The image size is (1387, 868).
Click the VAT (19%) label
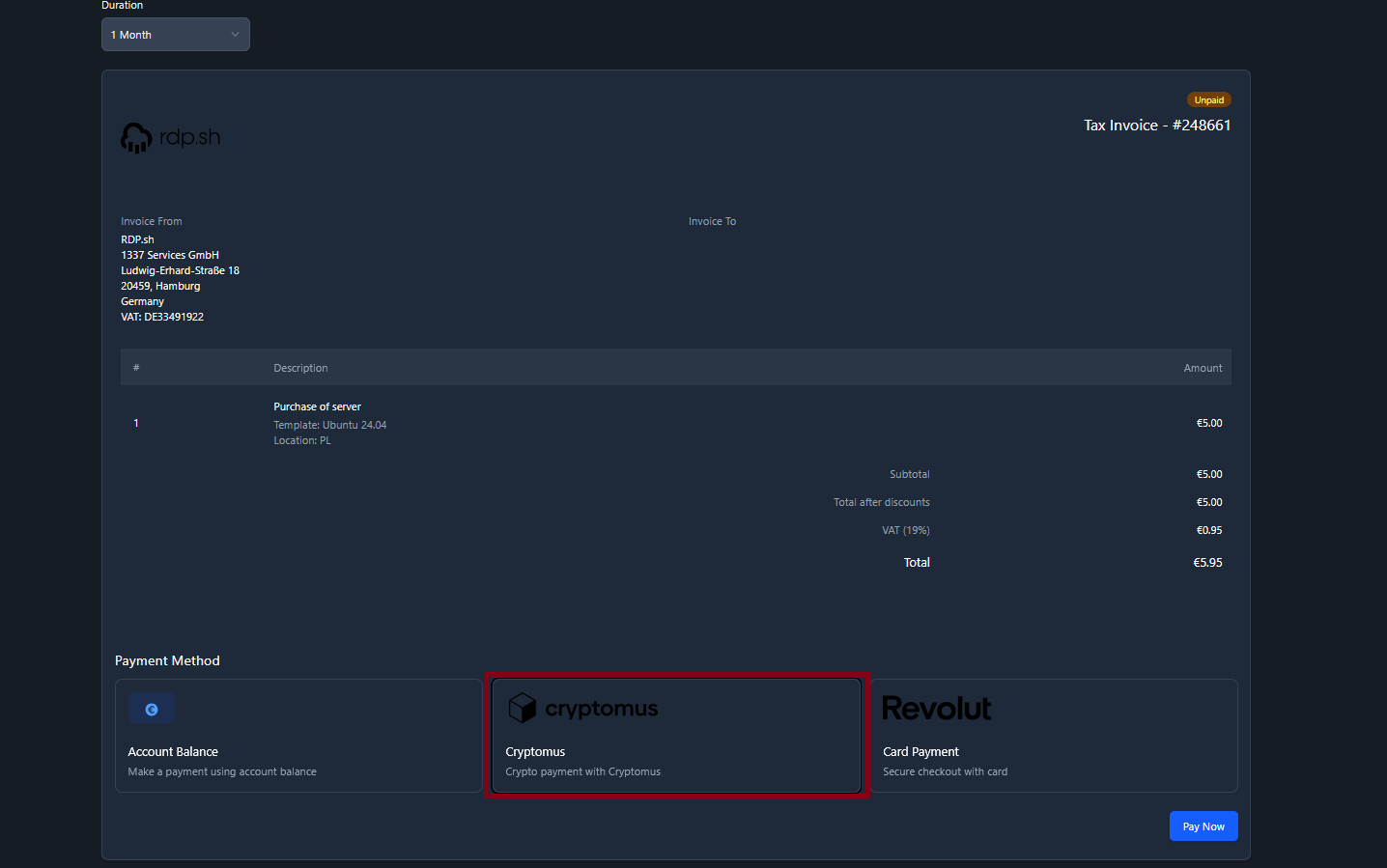(906, 530)
